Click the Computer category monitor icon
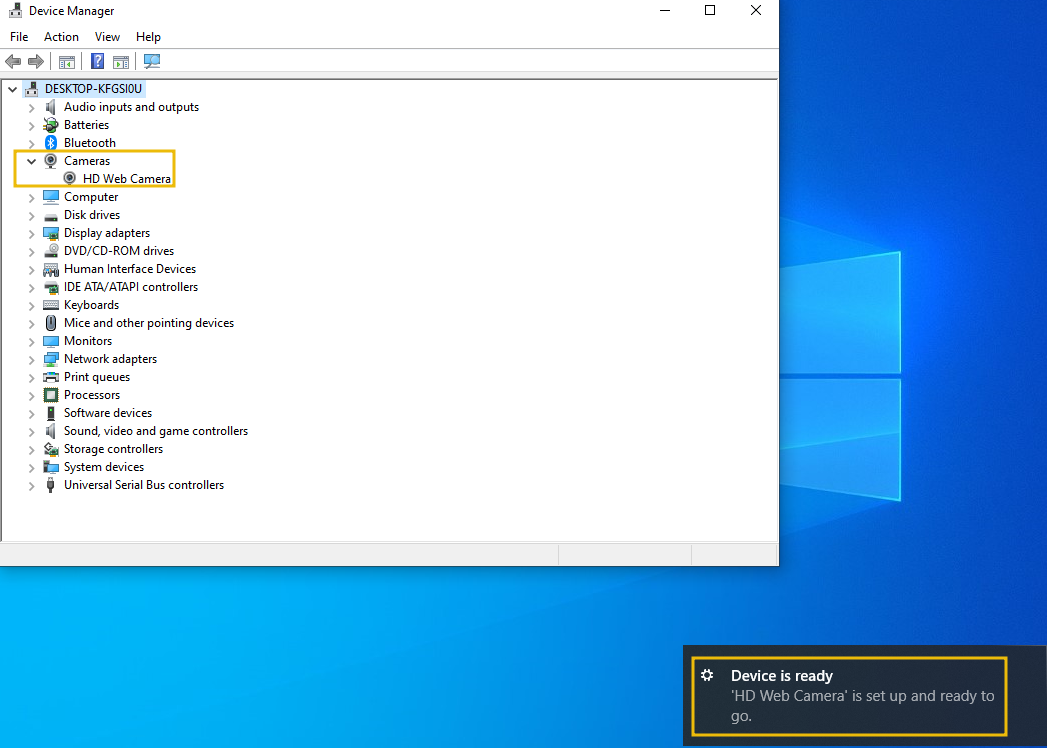 (x=51, y=197)
